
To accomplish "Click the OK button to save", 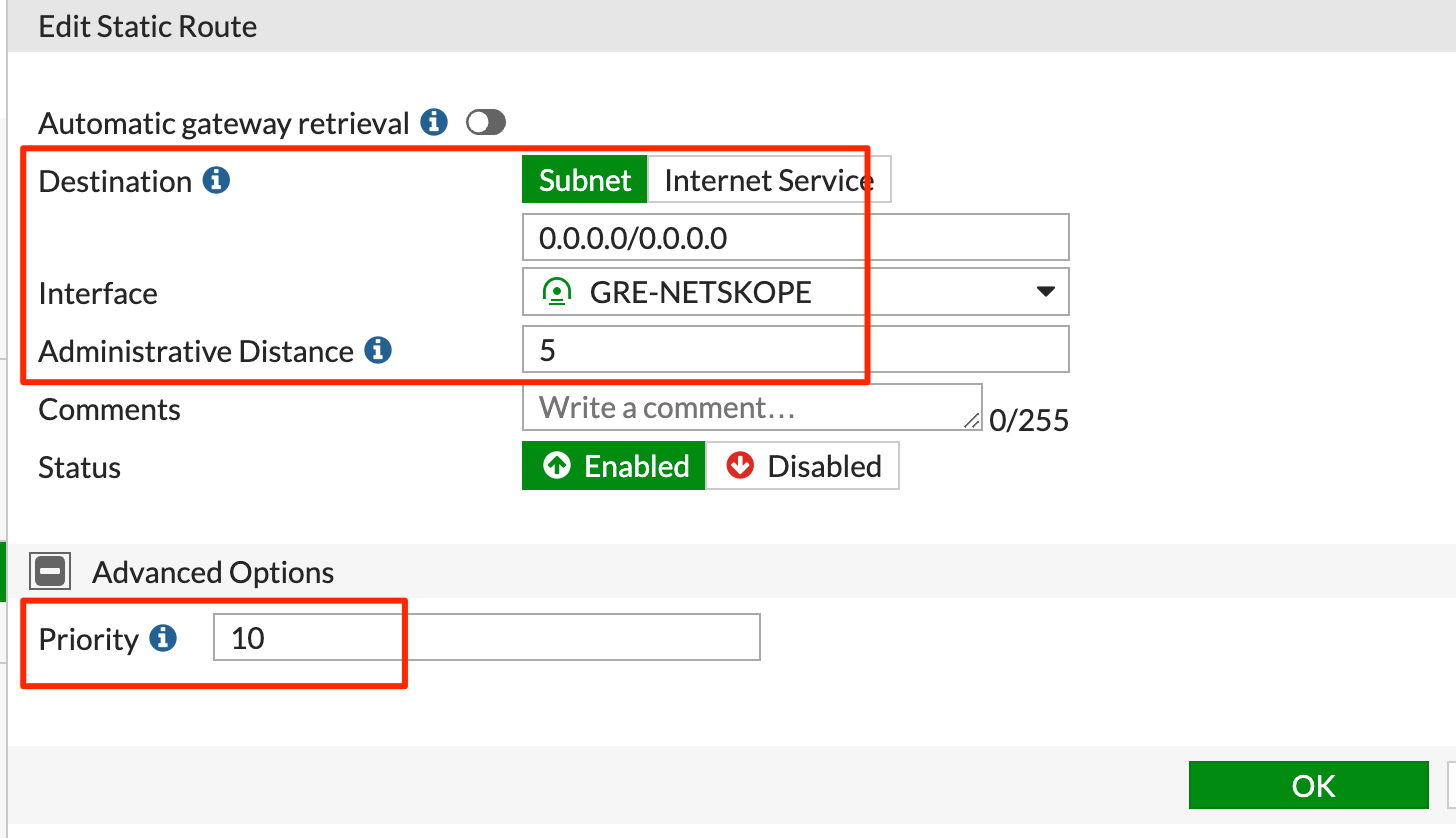I will tap(1308, 785).
